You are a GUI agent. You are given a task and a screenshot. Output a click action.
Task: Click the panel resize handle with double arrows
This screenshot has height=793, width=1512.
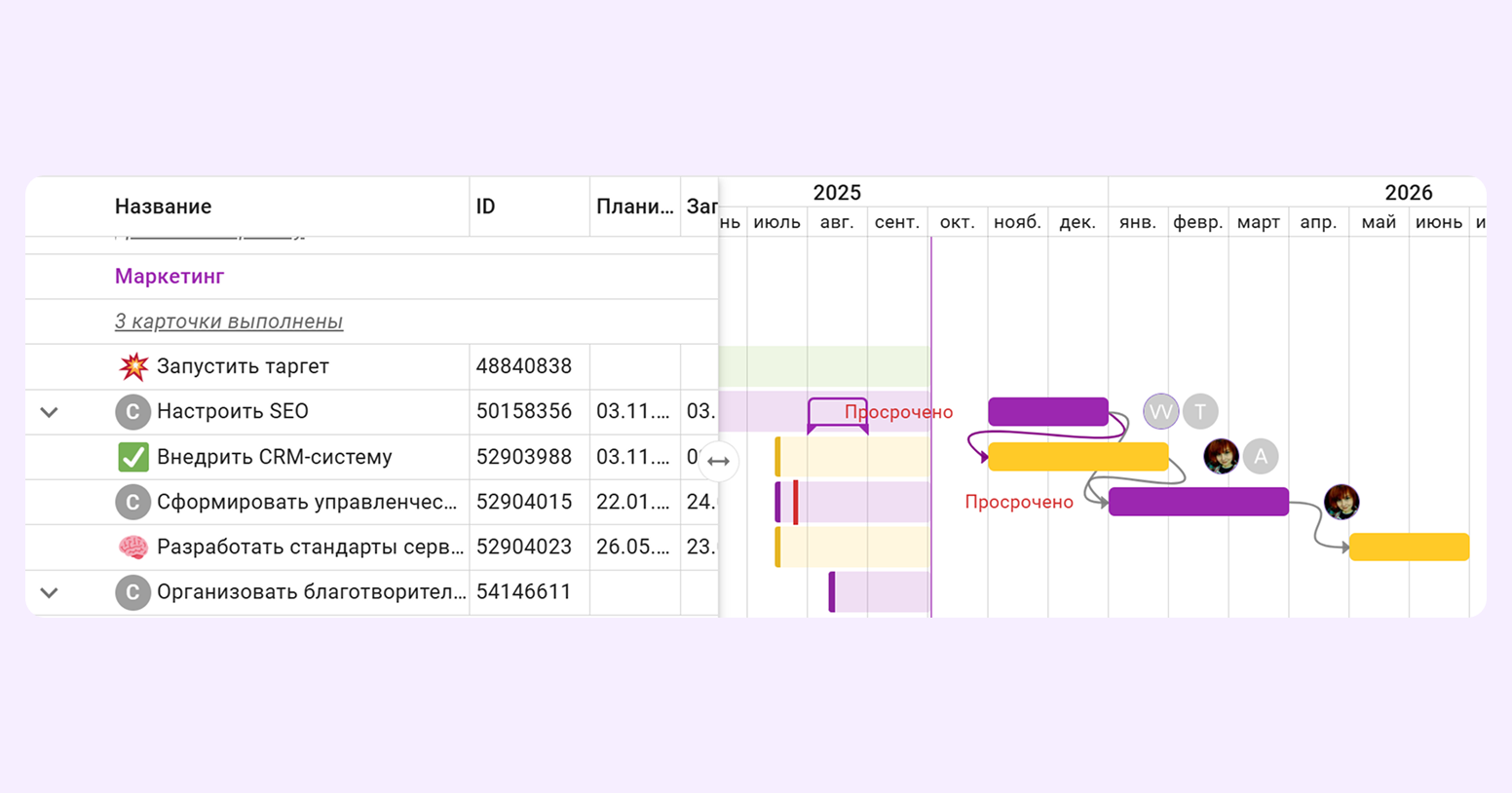tap(718, 462)
